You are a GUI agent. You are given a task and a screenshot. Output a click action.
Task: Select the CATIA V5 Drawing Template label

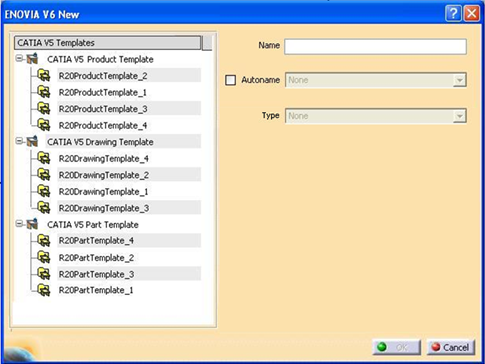point(100,142)
